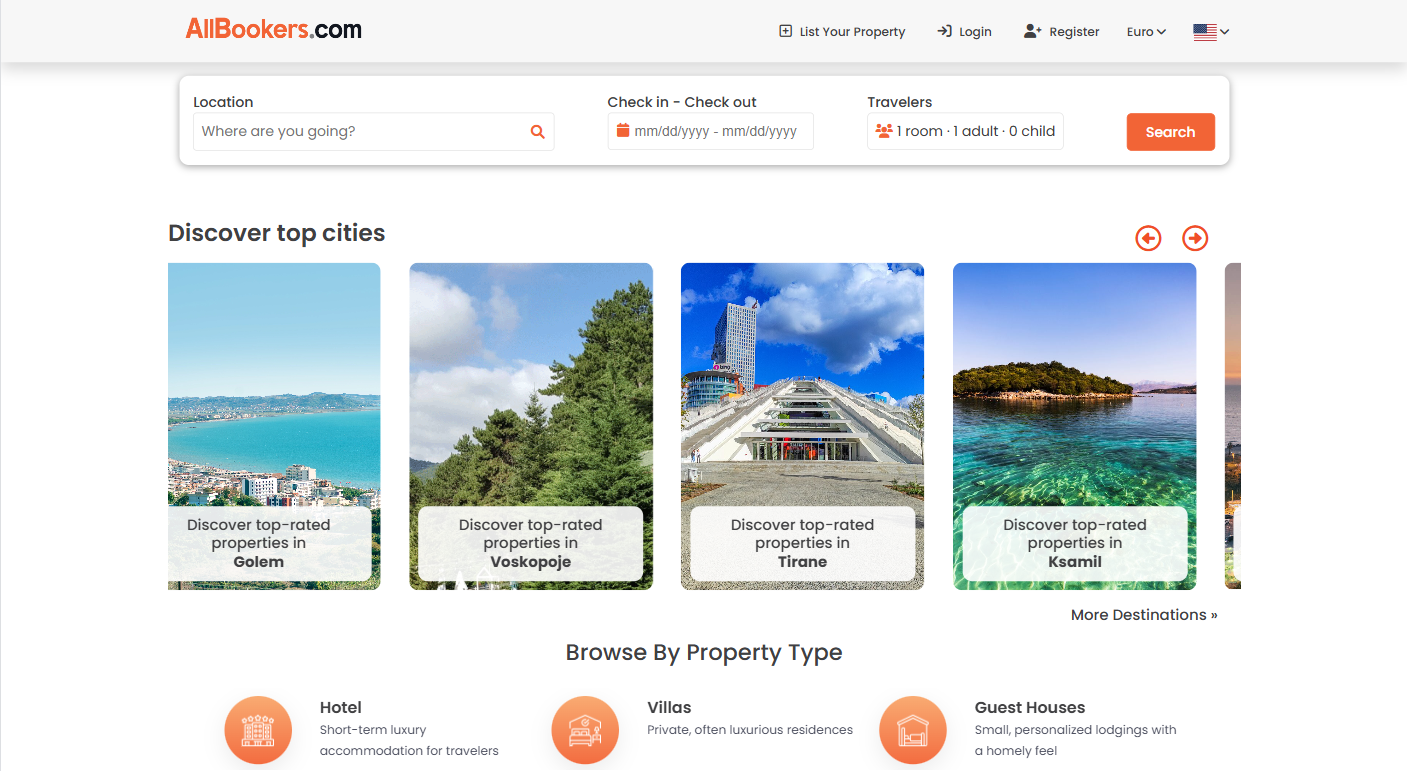Click the AllBookers.com logo
Screen dimensions: 1407x771
[273, 30]
